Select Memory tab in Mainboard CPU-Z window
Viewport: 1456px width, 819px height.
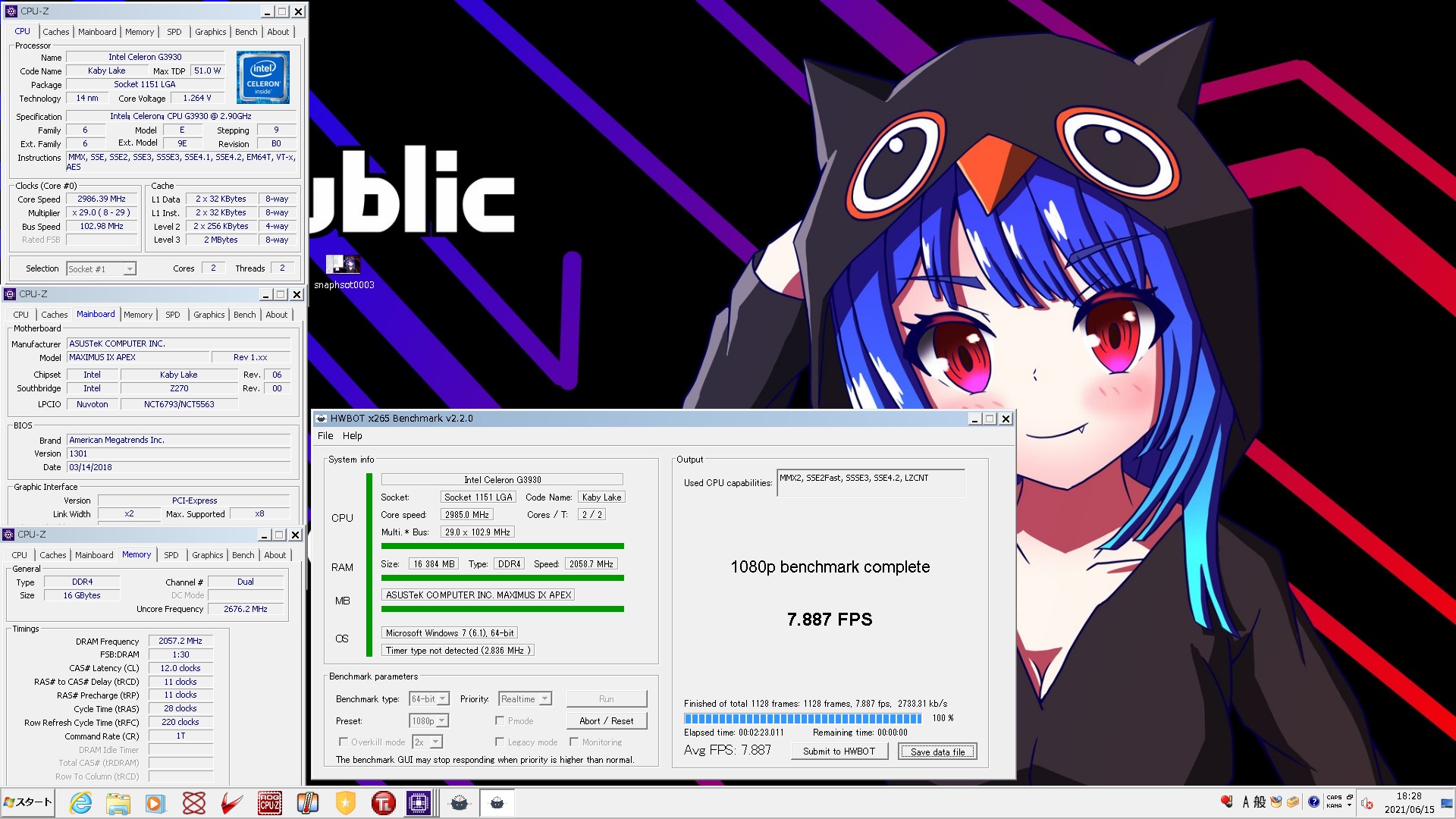click(138, 315)
